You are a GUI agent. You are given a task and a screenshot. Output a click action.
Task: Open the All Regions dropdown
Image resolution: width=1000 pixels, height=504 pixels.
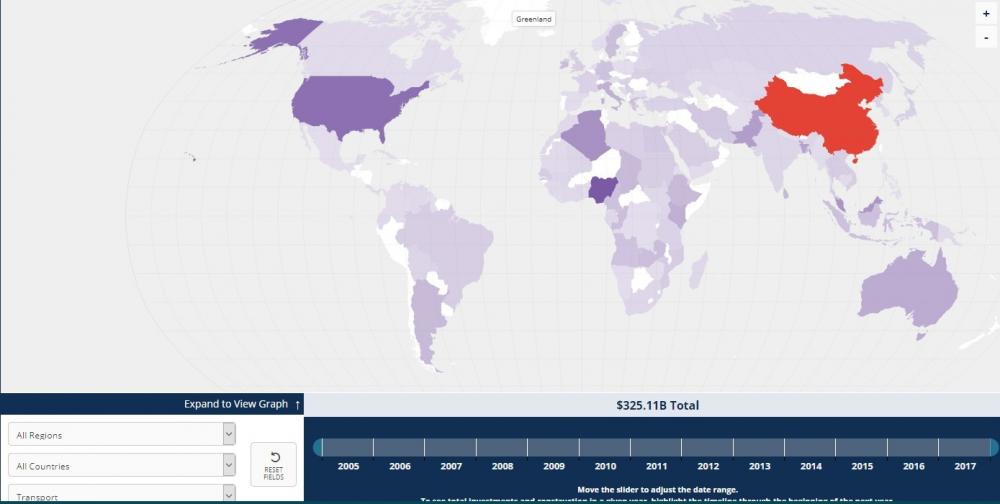click(x=122, y=435)
